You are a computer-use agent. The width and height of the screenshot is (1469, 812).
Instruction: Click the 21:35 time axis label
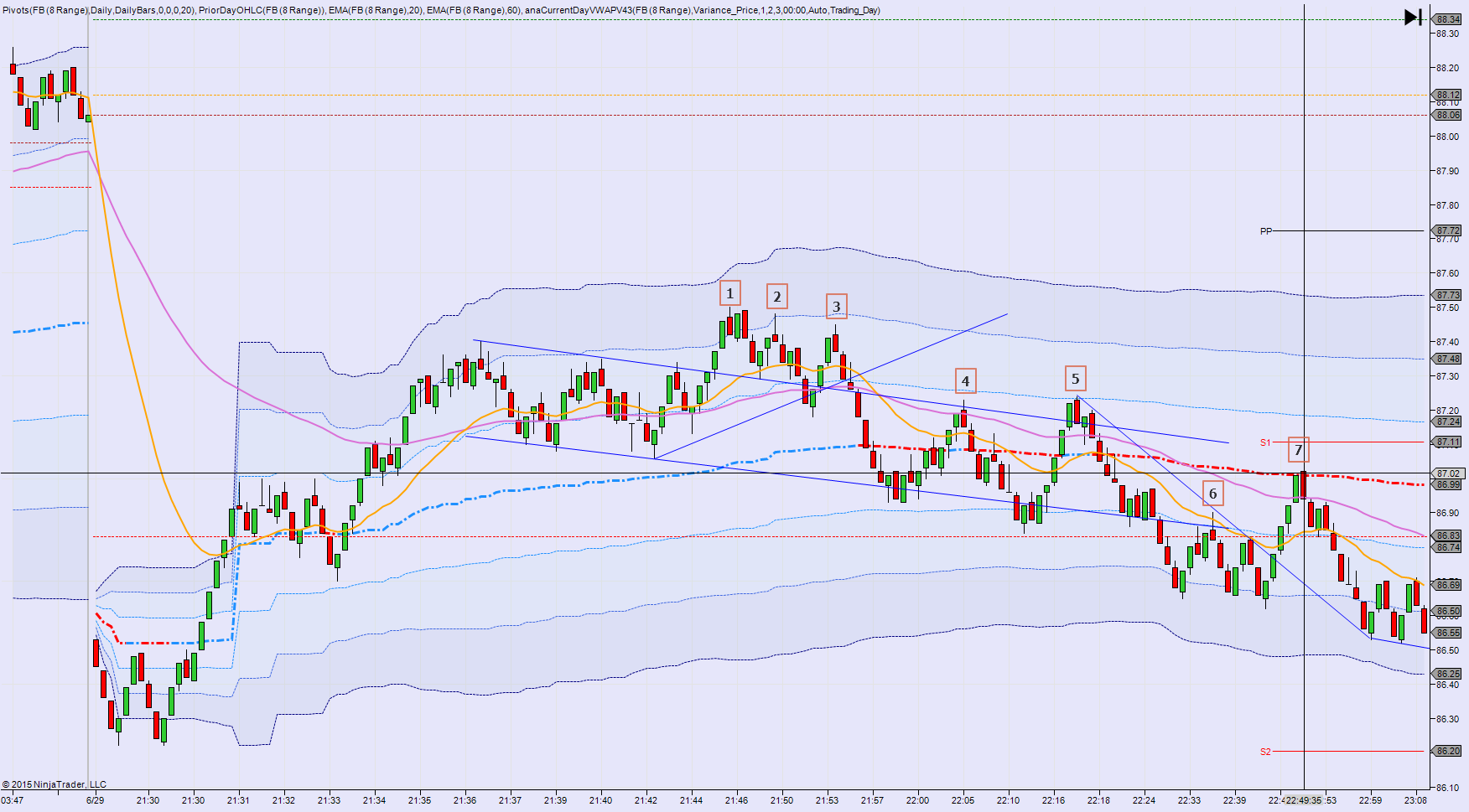(x=419, y=800)
